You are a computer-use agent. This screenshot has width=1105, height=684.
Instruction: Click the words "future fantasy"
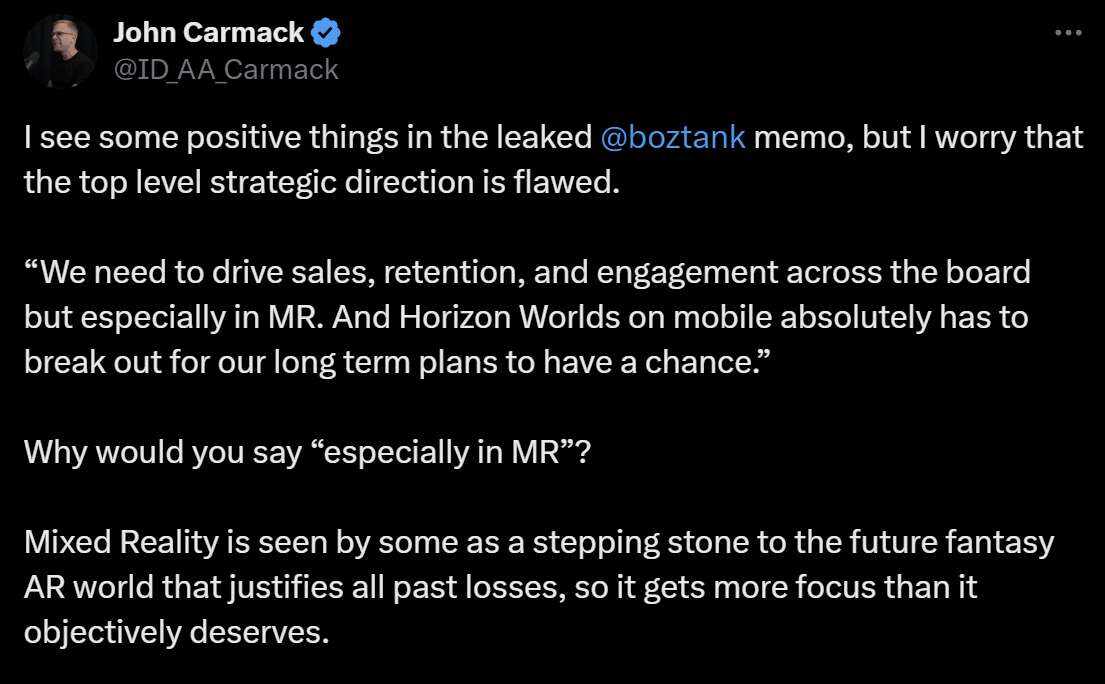(958, 542)
